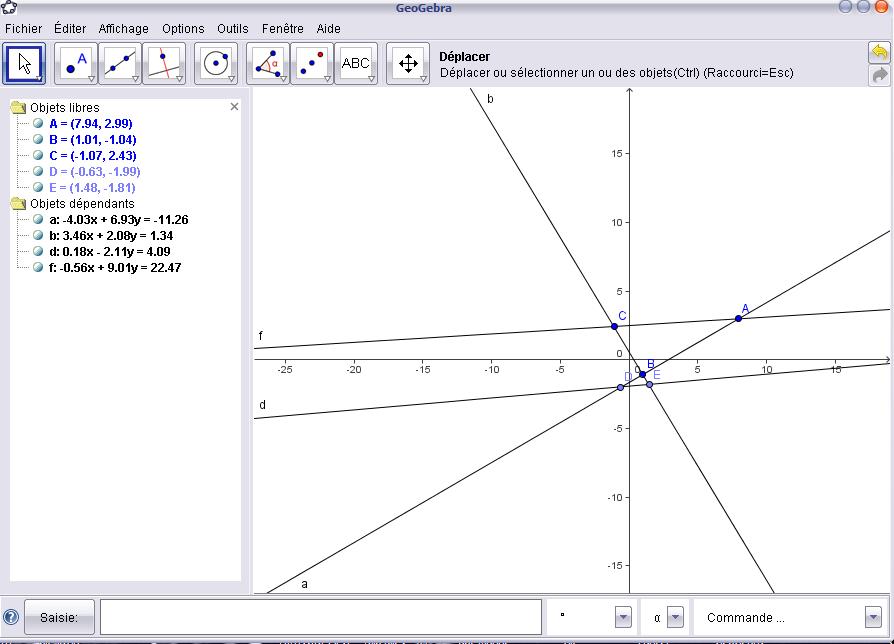Click the yellow Undo arrow
The image size is (894, 644).
880,52
